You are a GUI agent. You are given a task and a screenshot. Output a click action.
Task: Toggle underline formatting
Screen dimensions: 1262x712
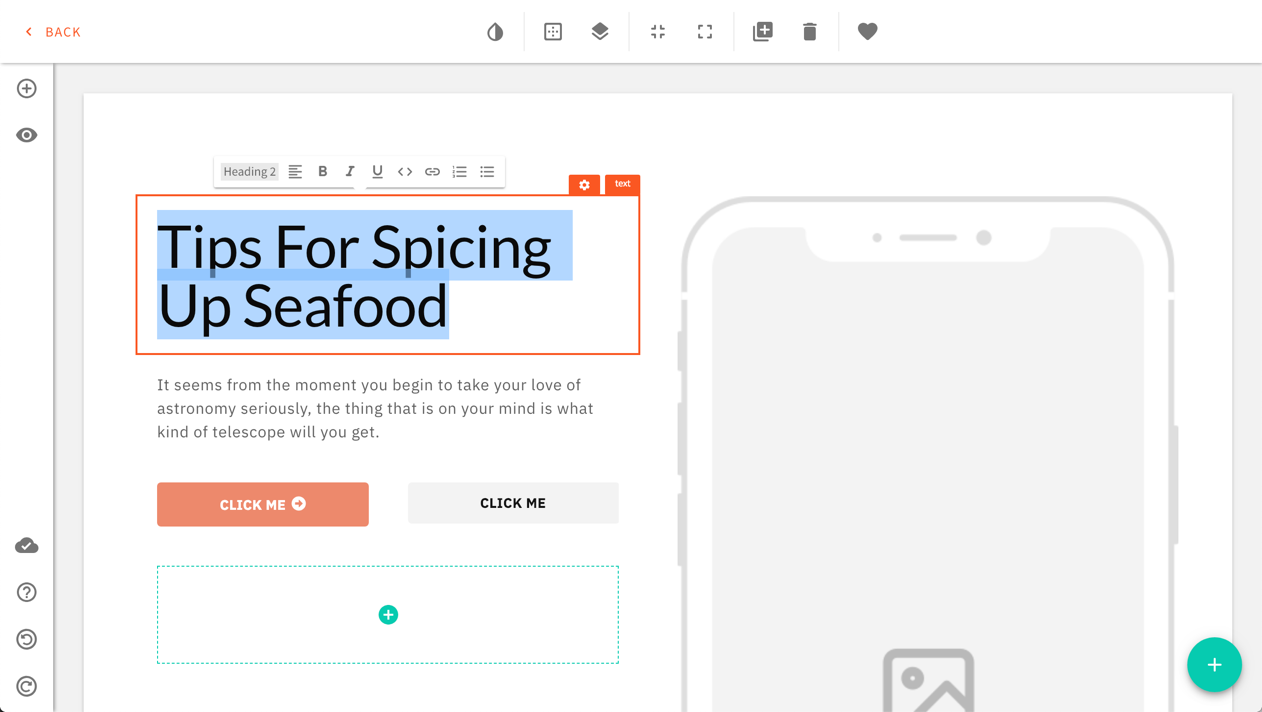(x=377, y=172)
